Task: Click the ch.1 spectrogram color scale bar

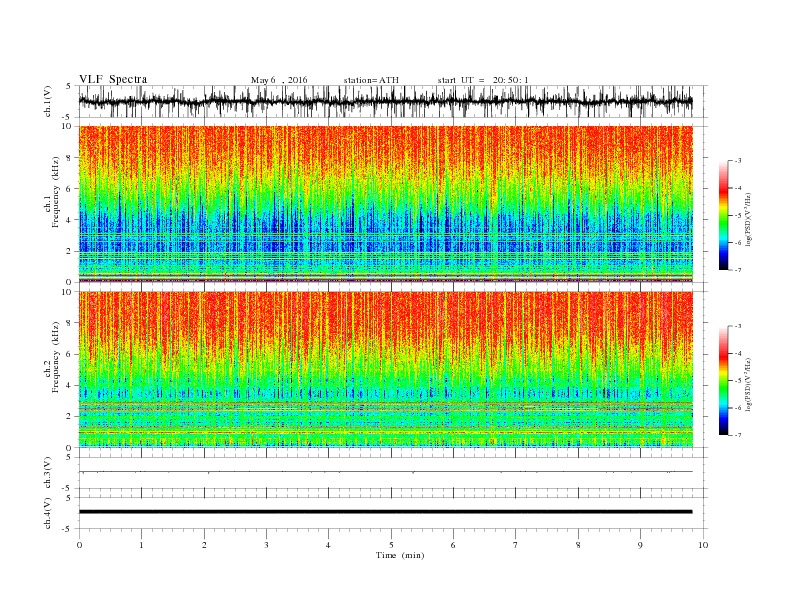Action: click(x=723, y=216)
